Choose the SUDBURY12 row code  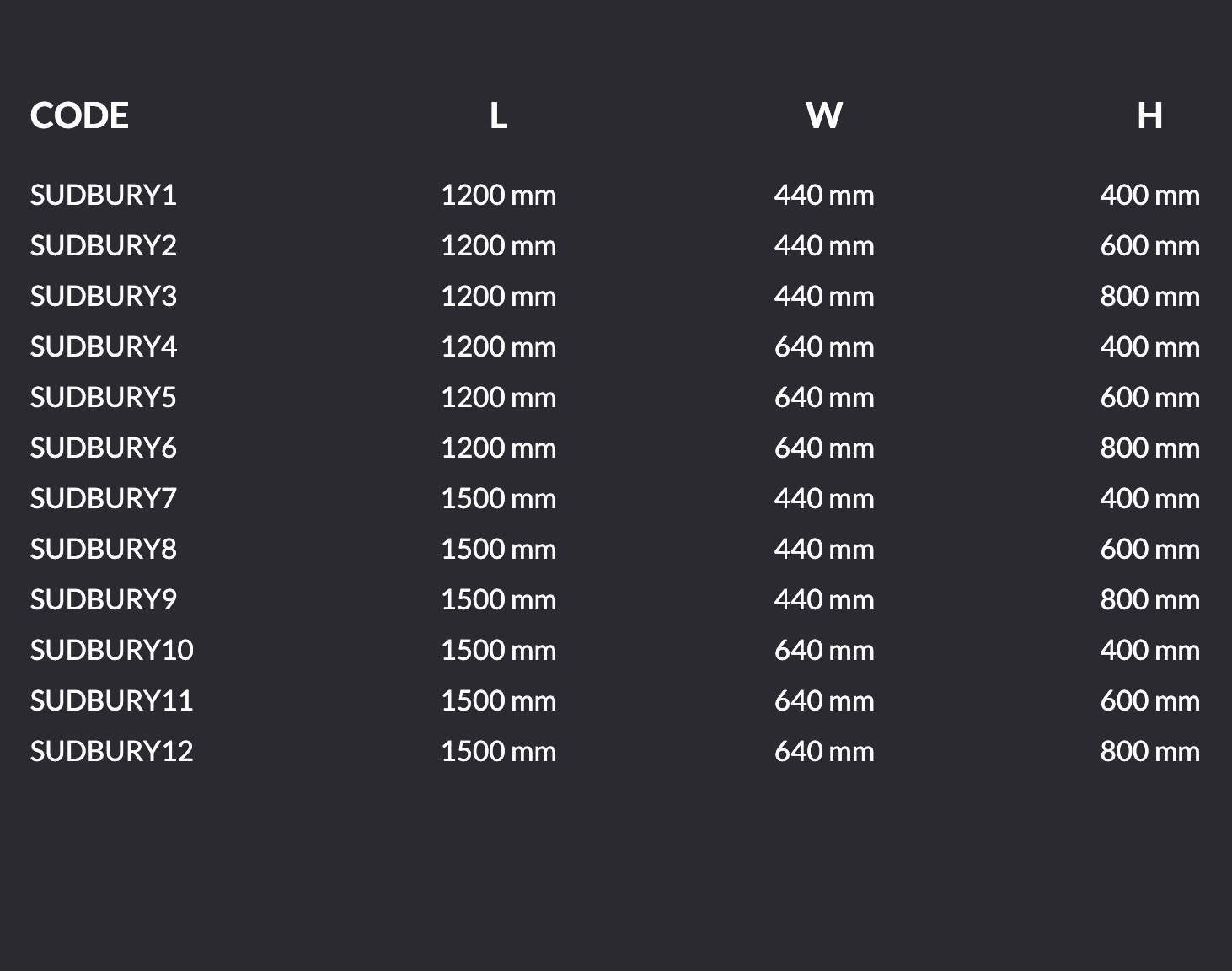[111, 751]
